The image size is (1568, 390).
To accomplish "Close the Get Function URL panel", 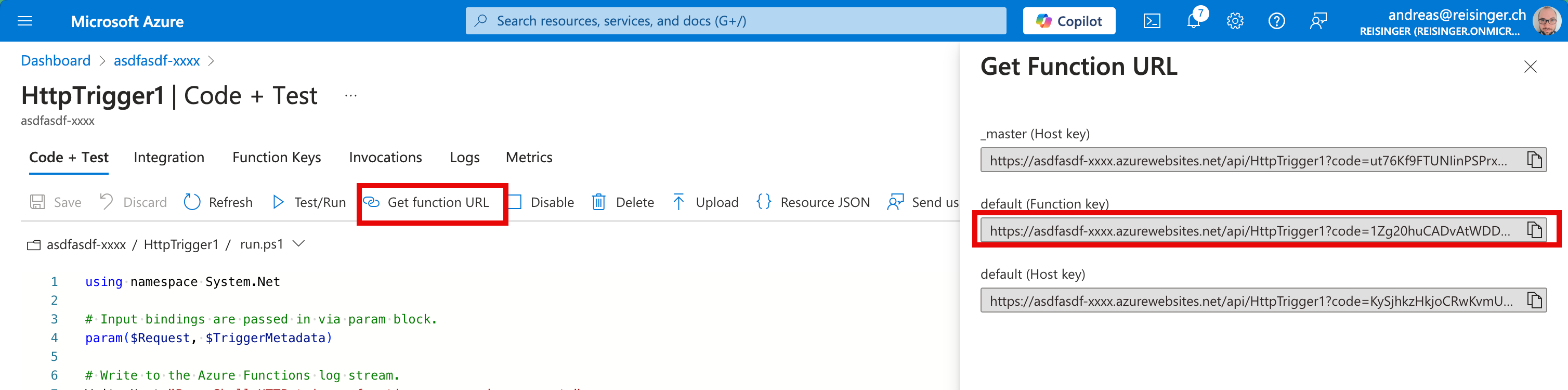I will 1530,67.
